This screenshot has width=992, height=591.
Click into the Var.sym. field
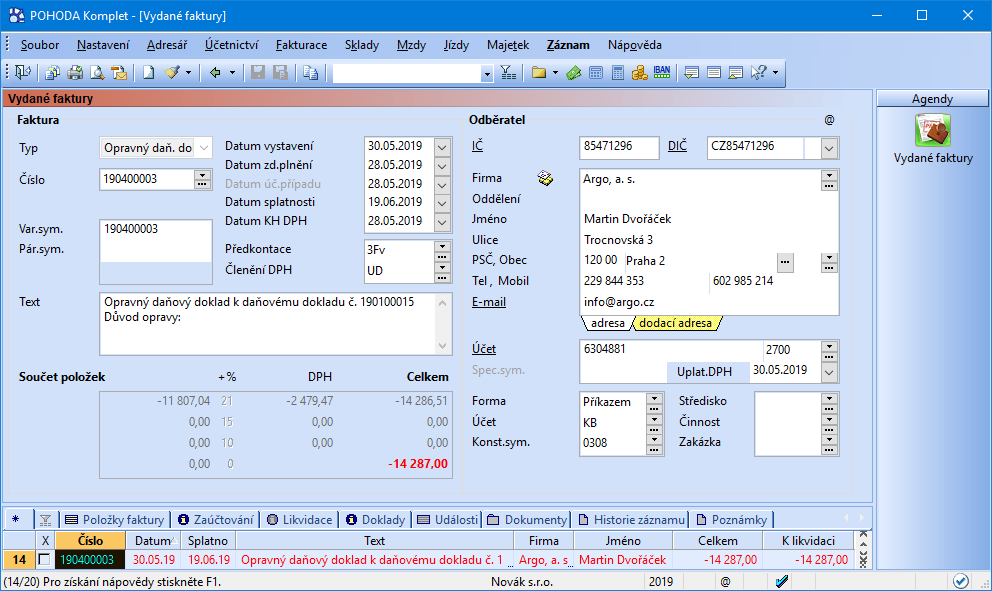(x=156, y=229)
